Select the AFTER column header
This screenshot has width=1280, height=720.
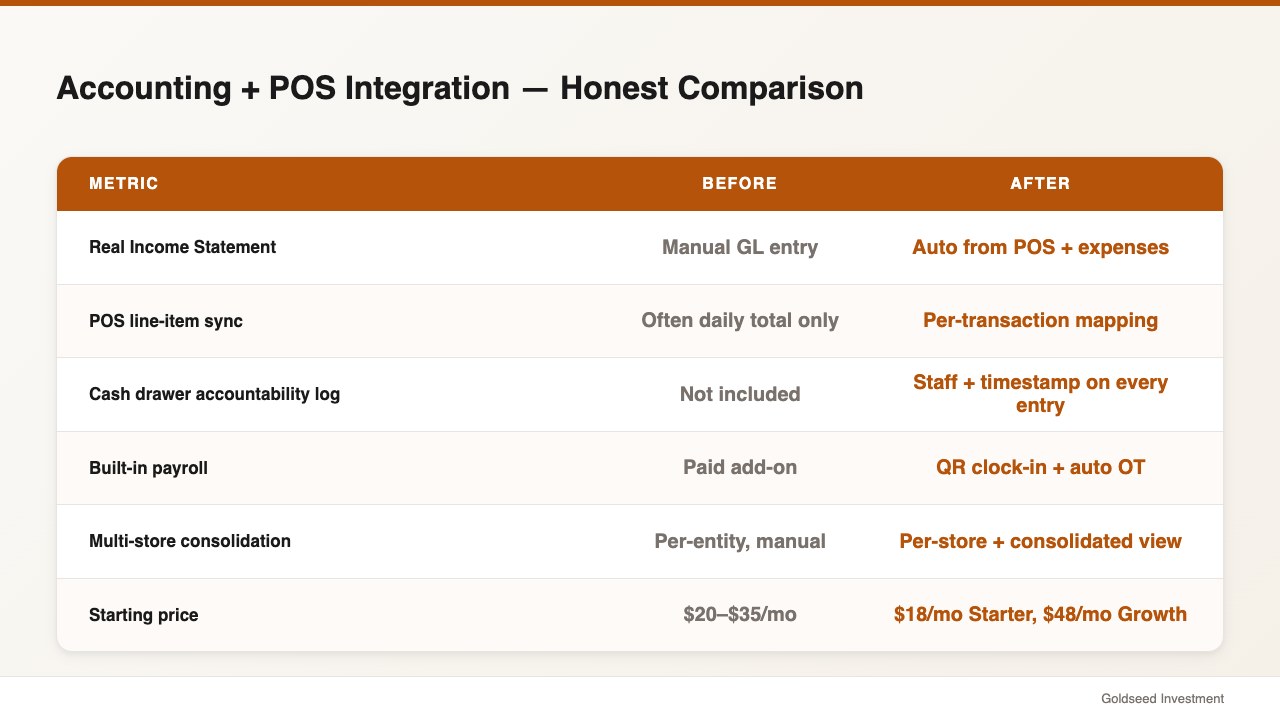[x=1040, y=184]
